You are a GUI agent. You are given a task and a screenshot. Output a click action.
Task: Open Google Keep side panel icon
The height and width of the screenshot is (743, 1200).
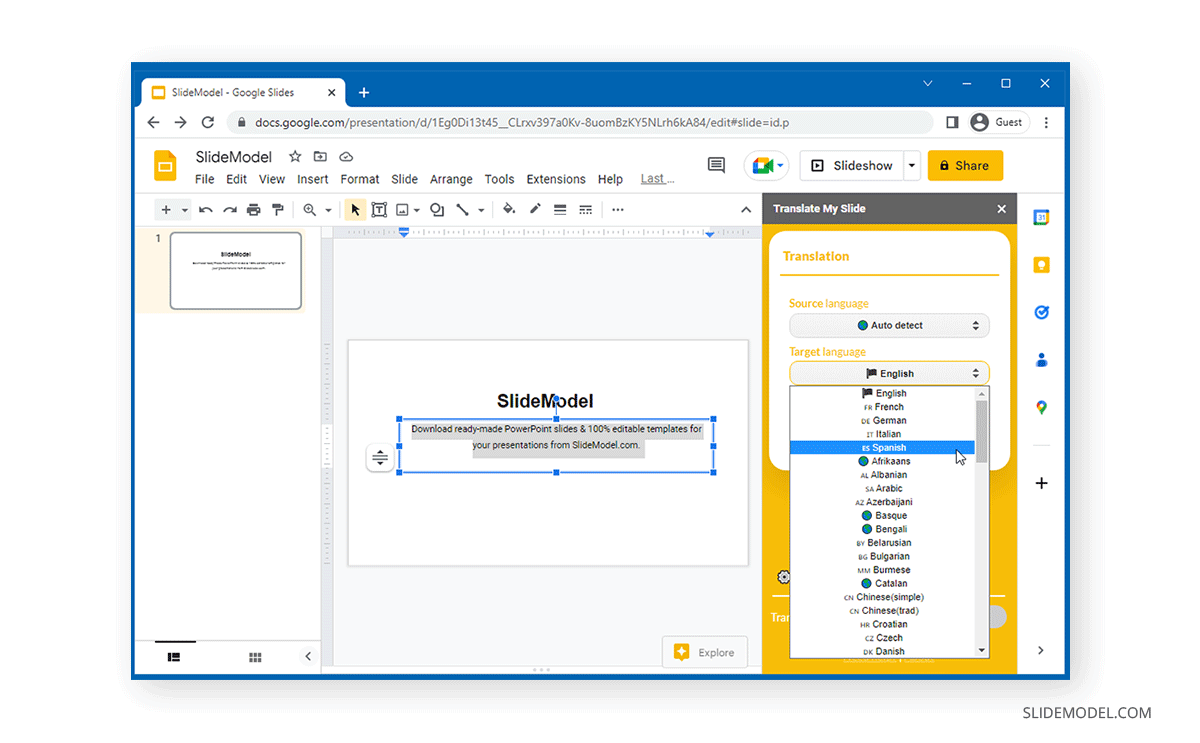(1041, 265)
